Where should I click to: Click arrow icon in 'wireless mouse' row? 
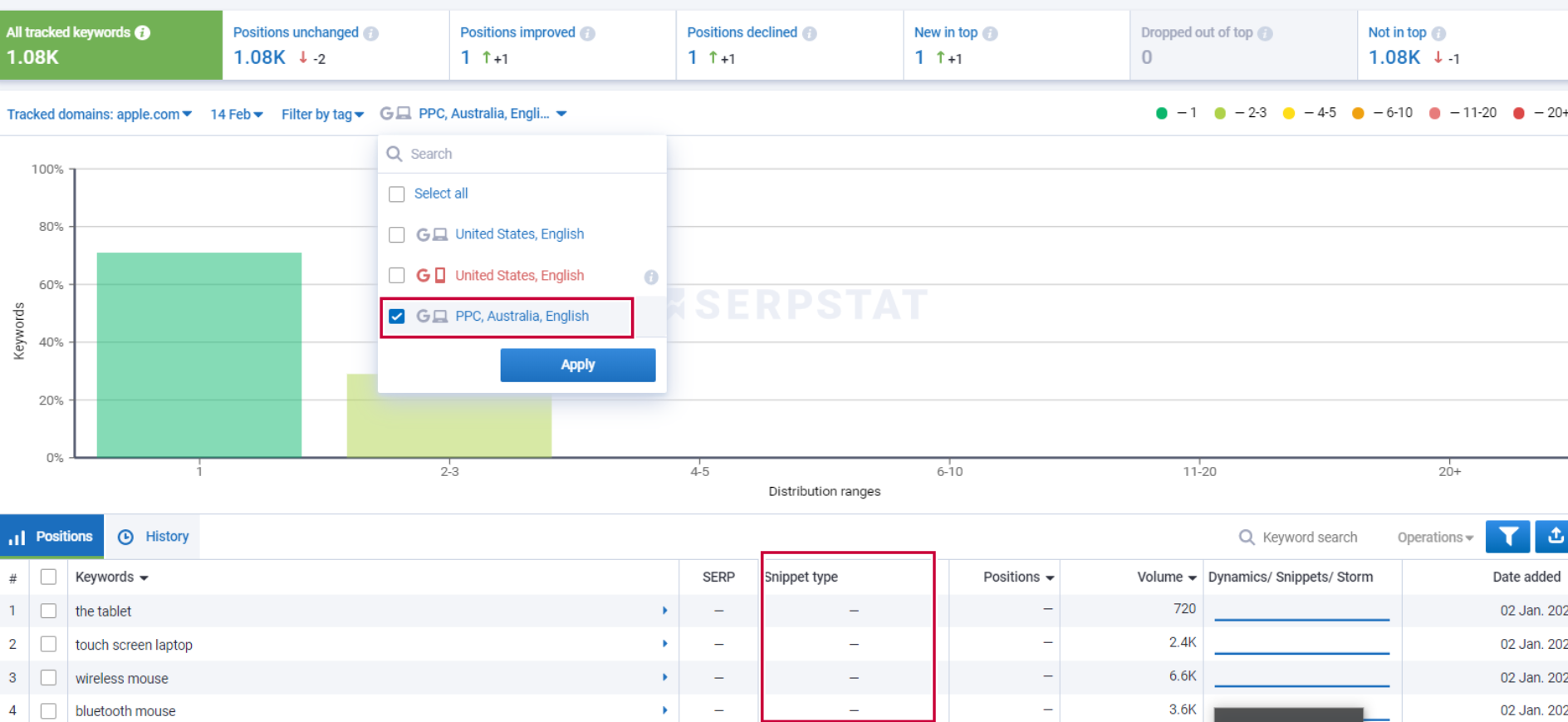[664, 677]
